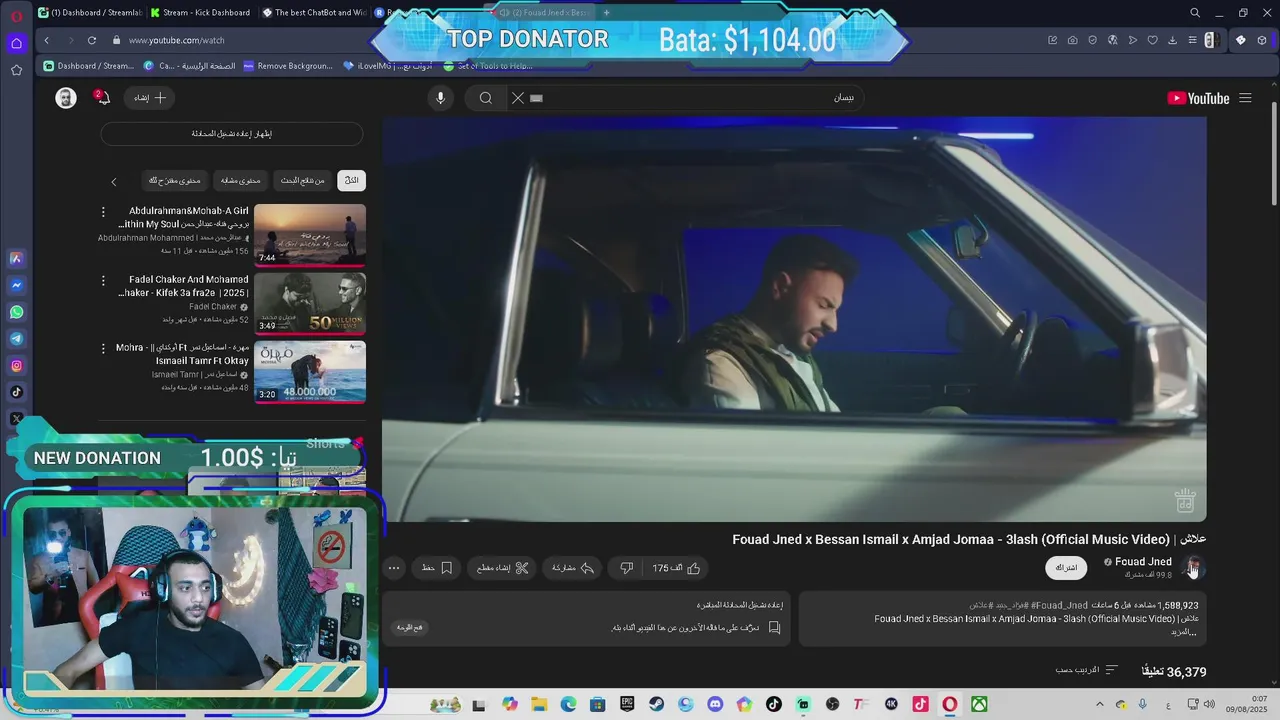
Task: Open File Explorer from the taskbar
Action: click(539, 704)
